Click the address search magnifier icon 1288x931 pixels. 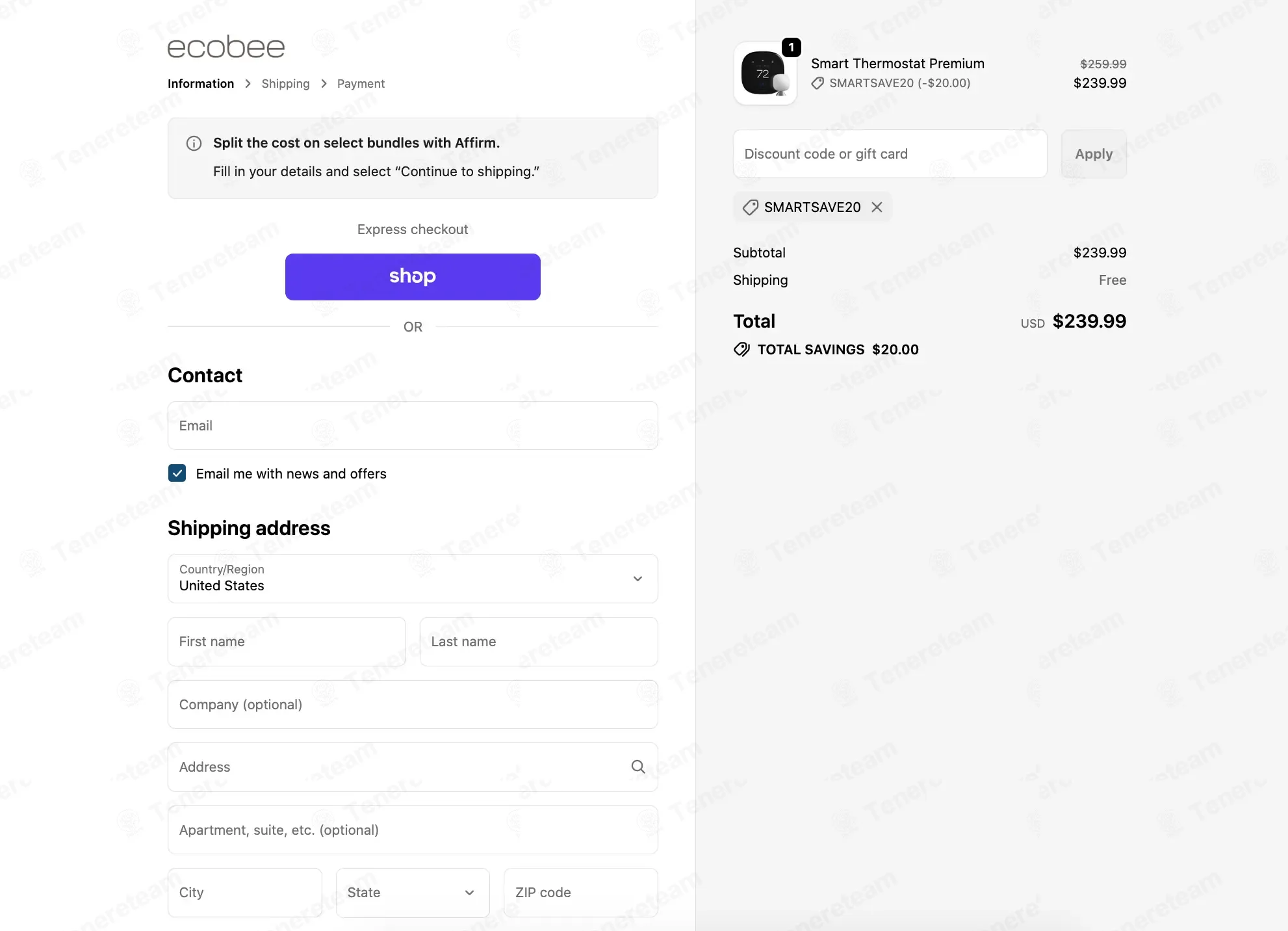(x=638, y=767)
